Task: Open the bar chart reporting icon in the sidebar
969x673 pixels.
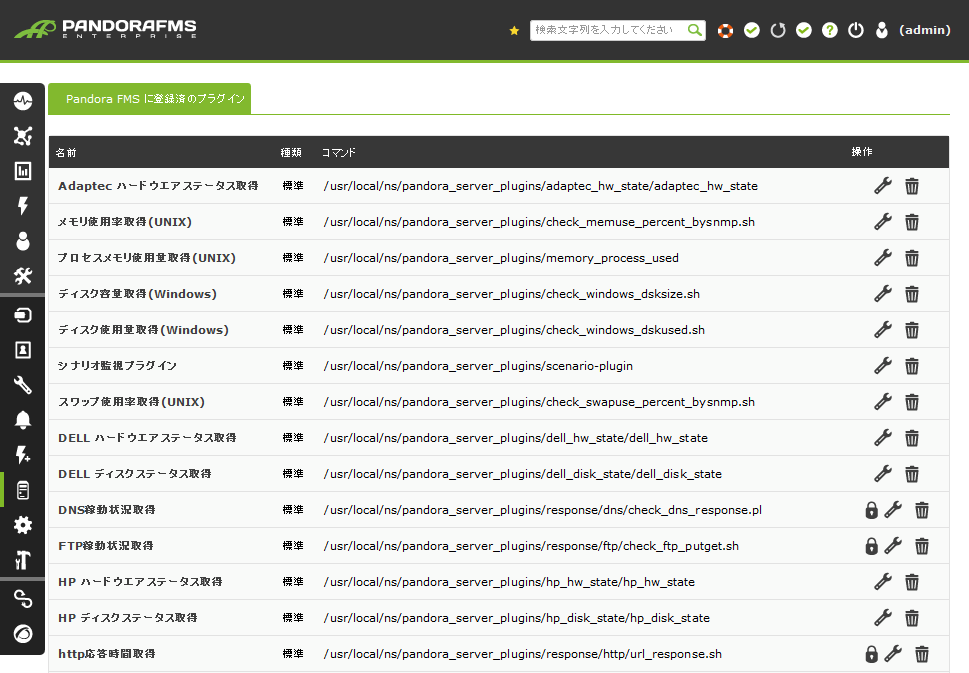Action: point(23,171)
